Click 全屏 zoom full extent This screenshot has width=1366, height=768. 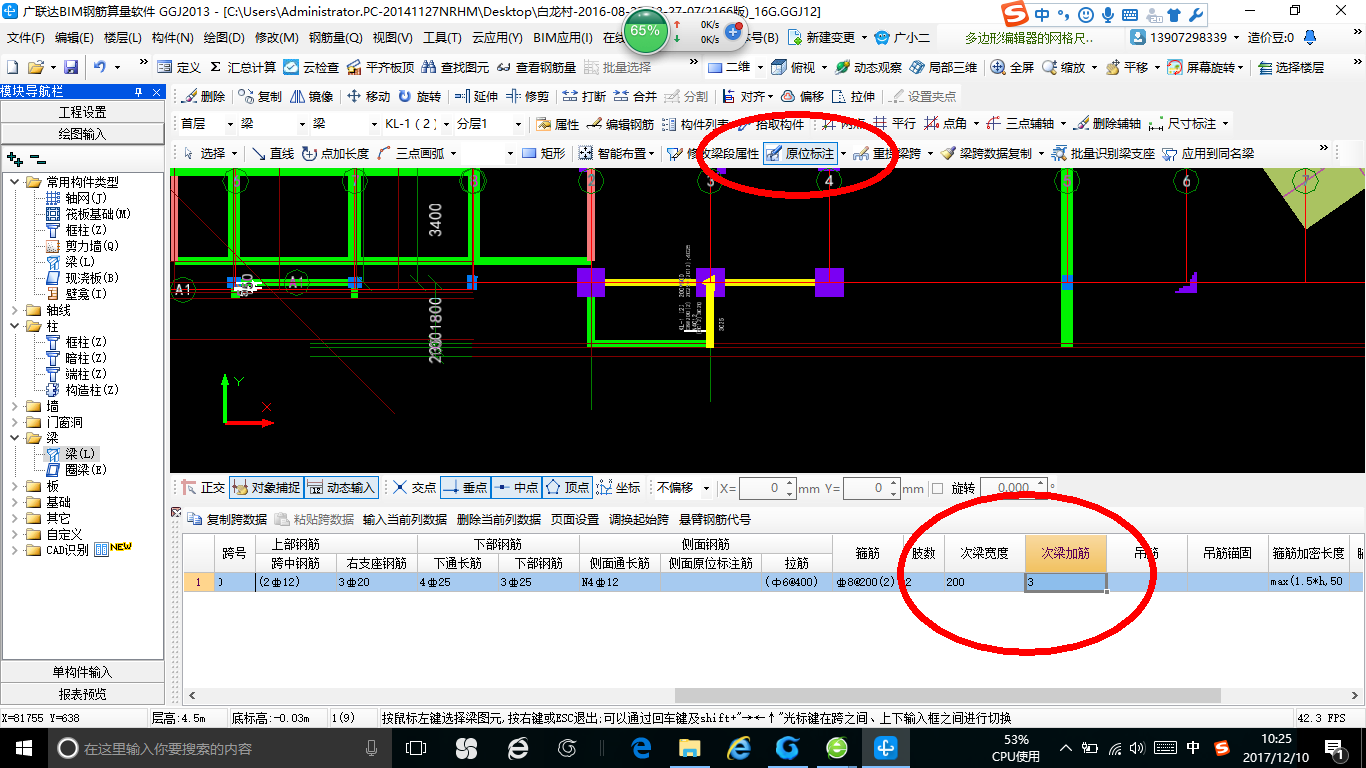click(x=1012, y=67)
